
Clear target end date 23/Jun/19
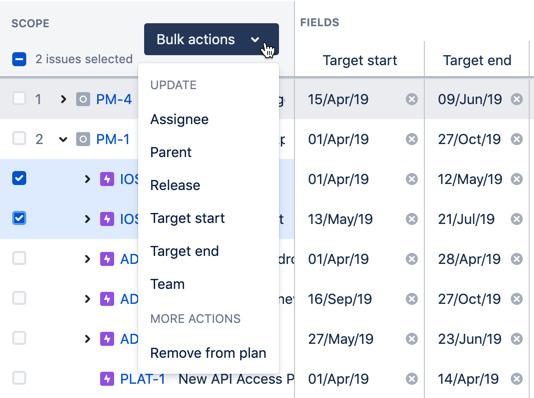point(517,339)
